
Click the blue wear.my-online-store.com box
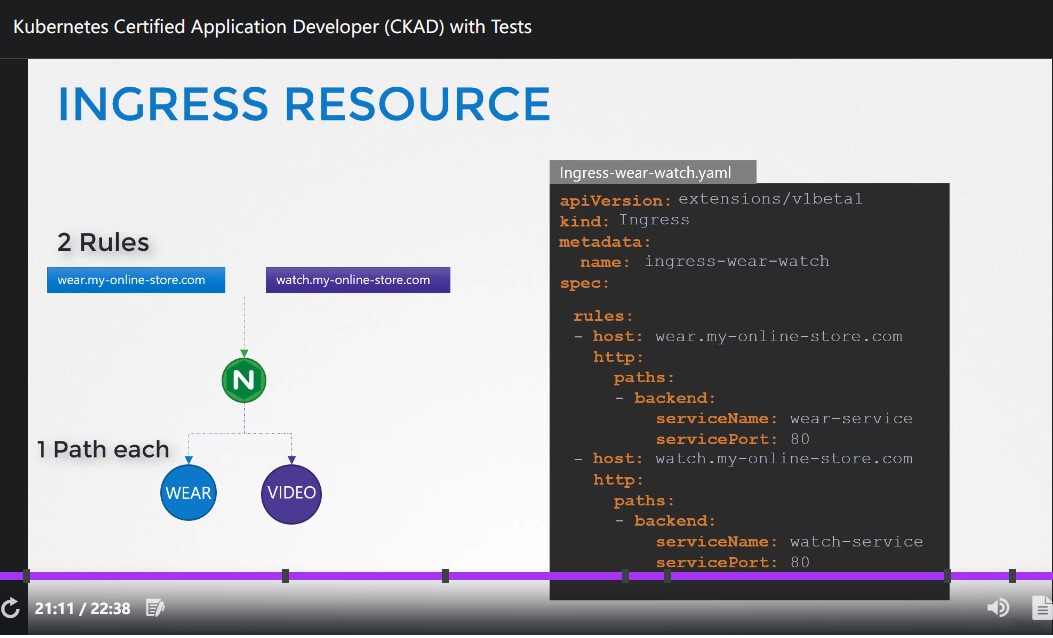tap(136, 280)
